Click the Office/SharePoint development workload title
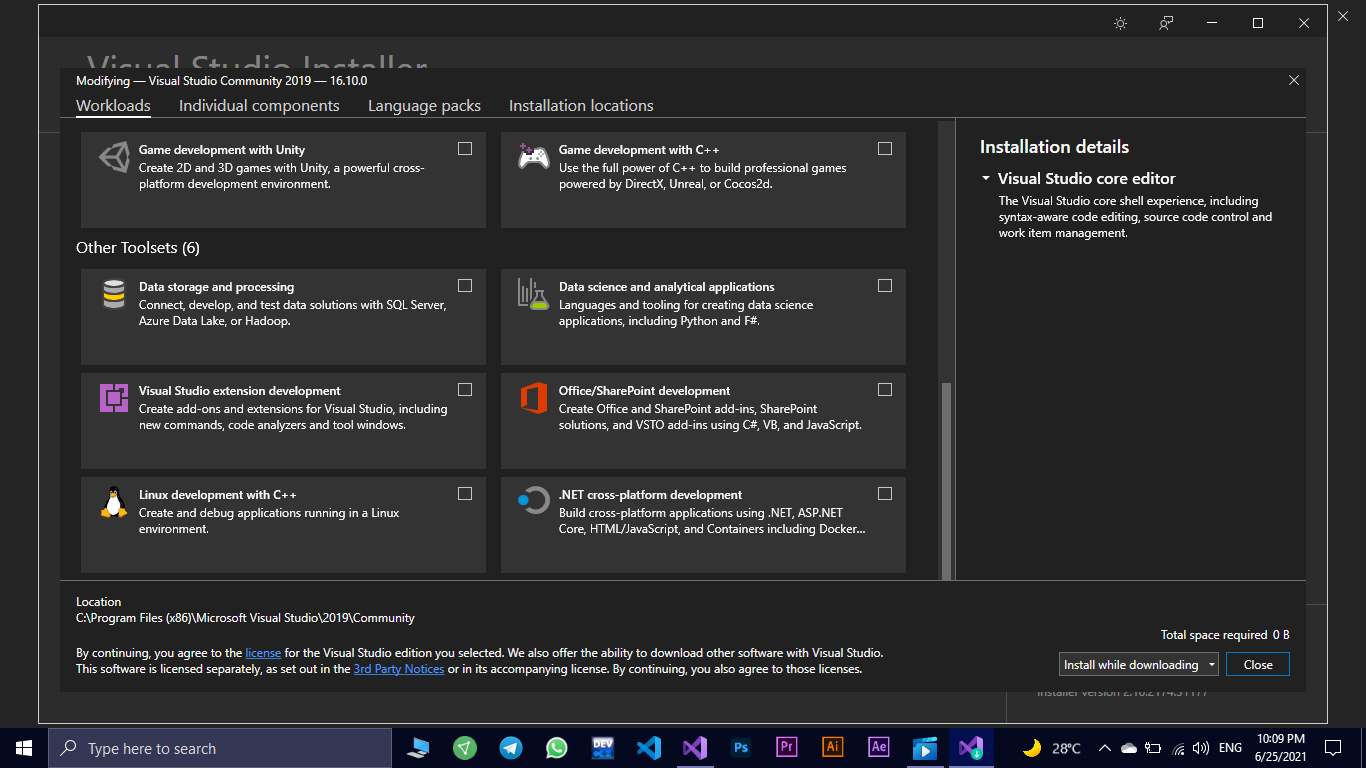Image resolution: width=1366 pixels, height=768 pixels. [644, 391]
